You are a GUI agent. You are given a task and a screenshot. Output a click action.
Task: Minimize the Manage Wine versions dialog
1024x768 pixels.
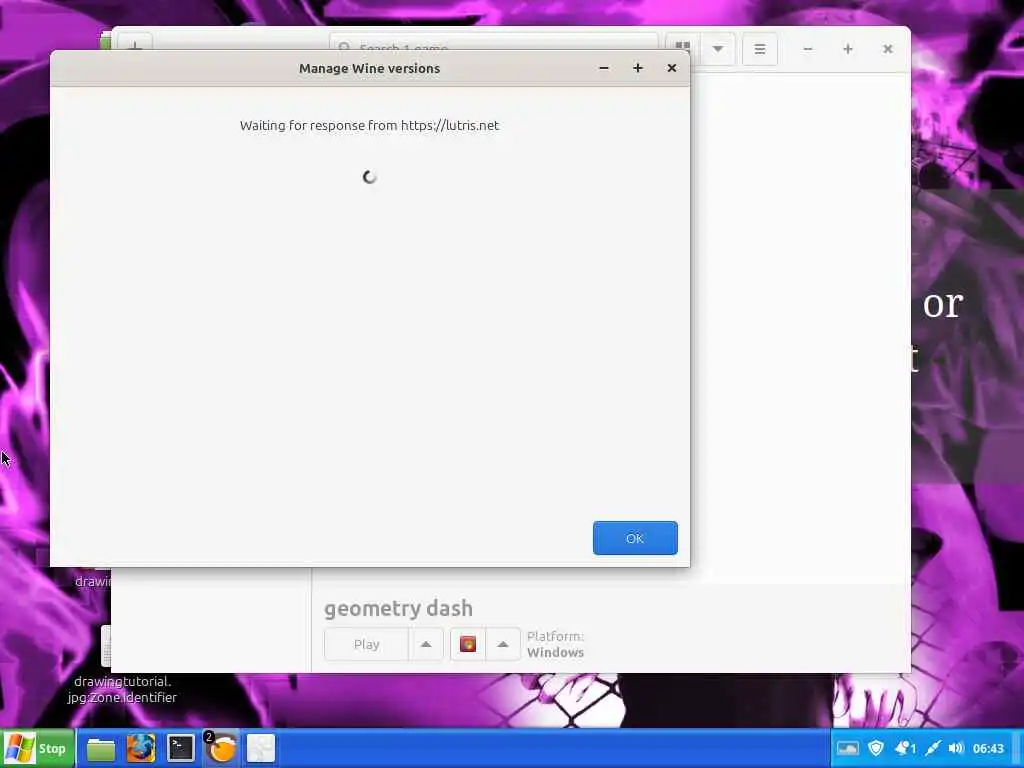pyautogui.click(x=604, y=68)
